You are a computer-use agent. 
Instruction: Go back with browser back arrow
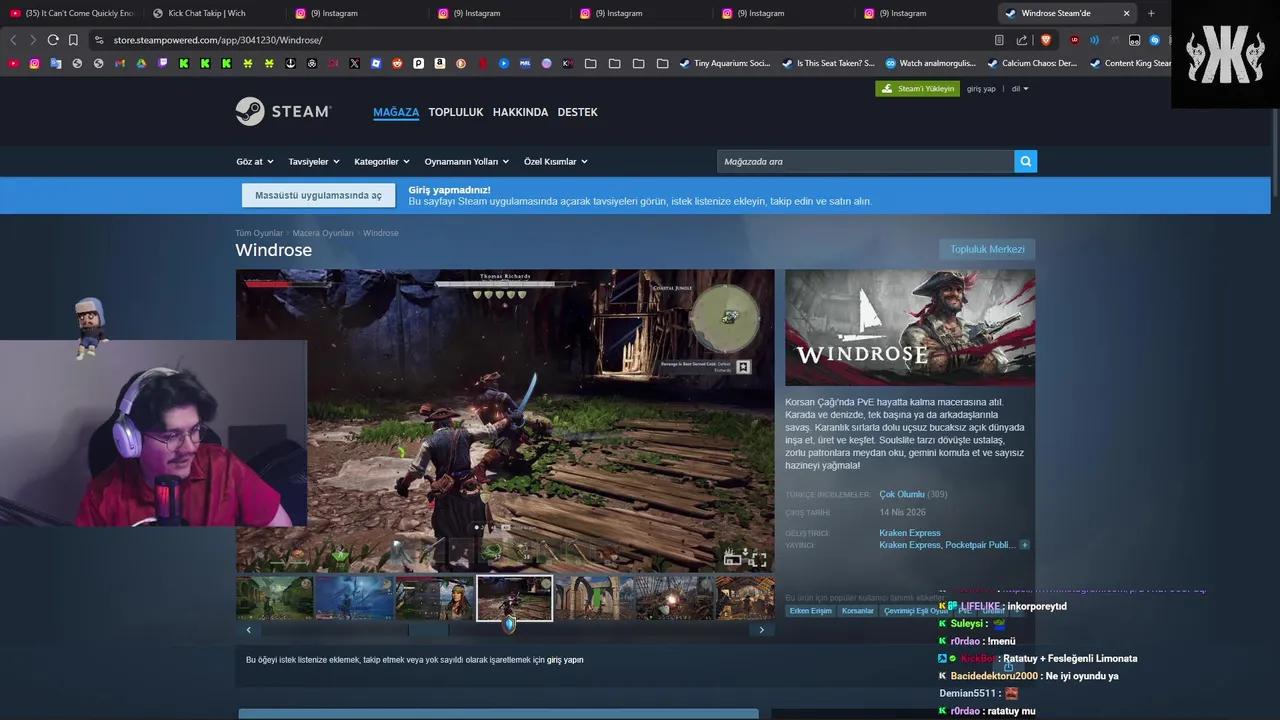tap(13, 40)
